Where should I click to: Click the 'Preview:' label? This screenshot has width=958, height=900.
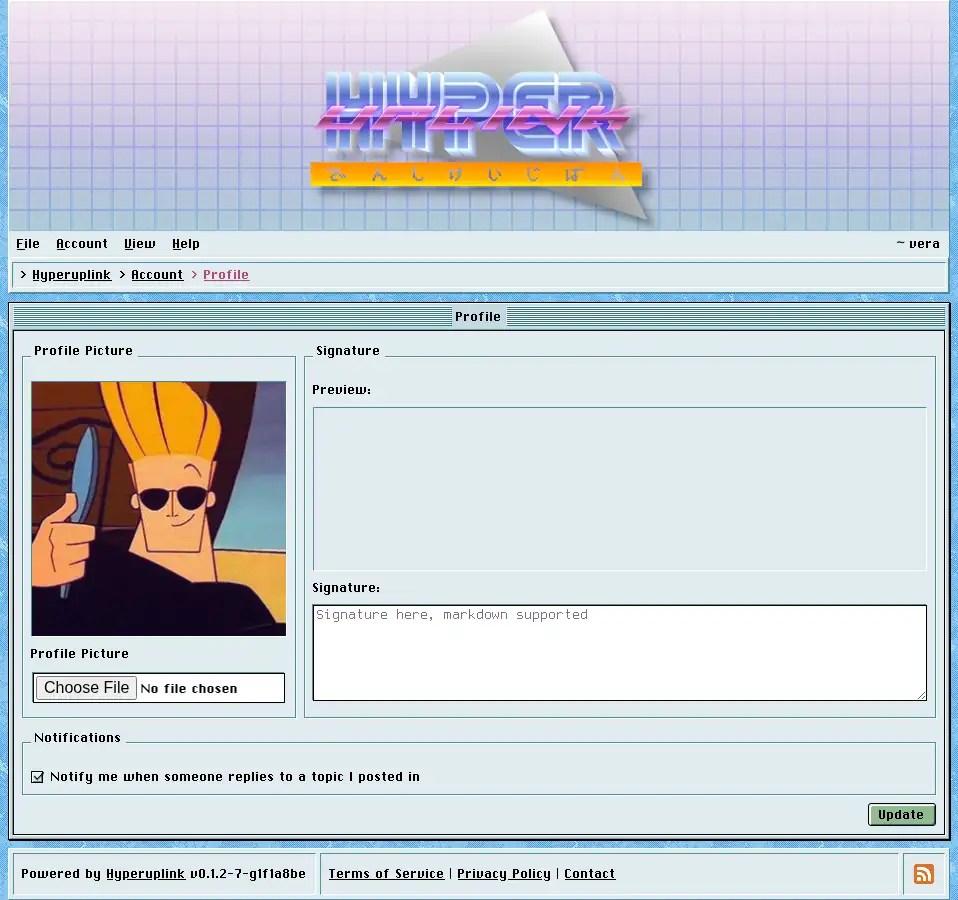click(342, 390)
